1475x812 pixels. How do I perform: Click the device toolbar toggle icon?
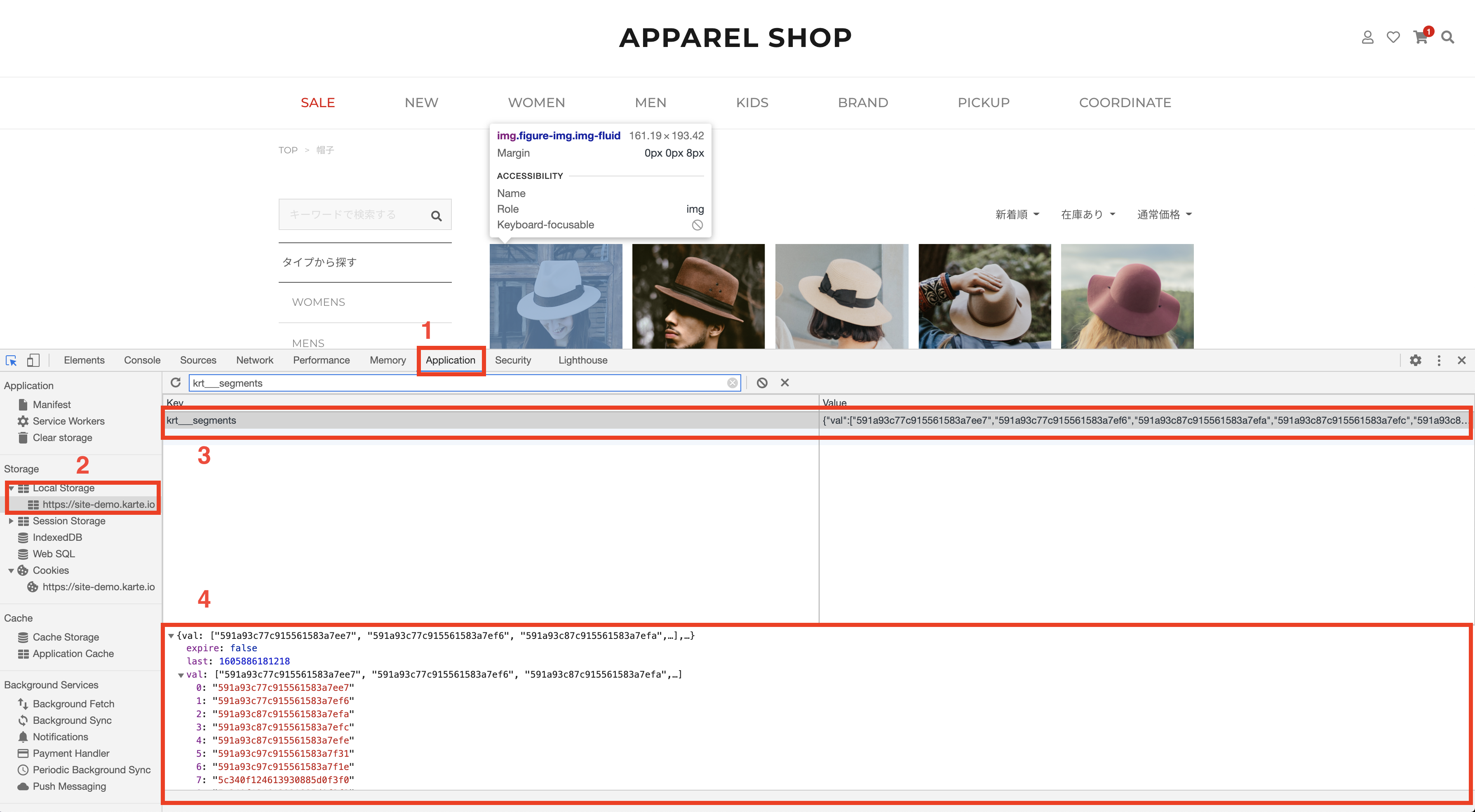coord(33,360)
